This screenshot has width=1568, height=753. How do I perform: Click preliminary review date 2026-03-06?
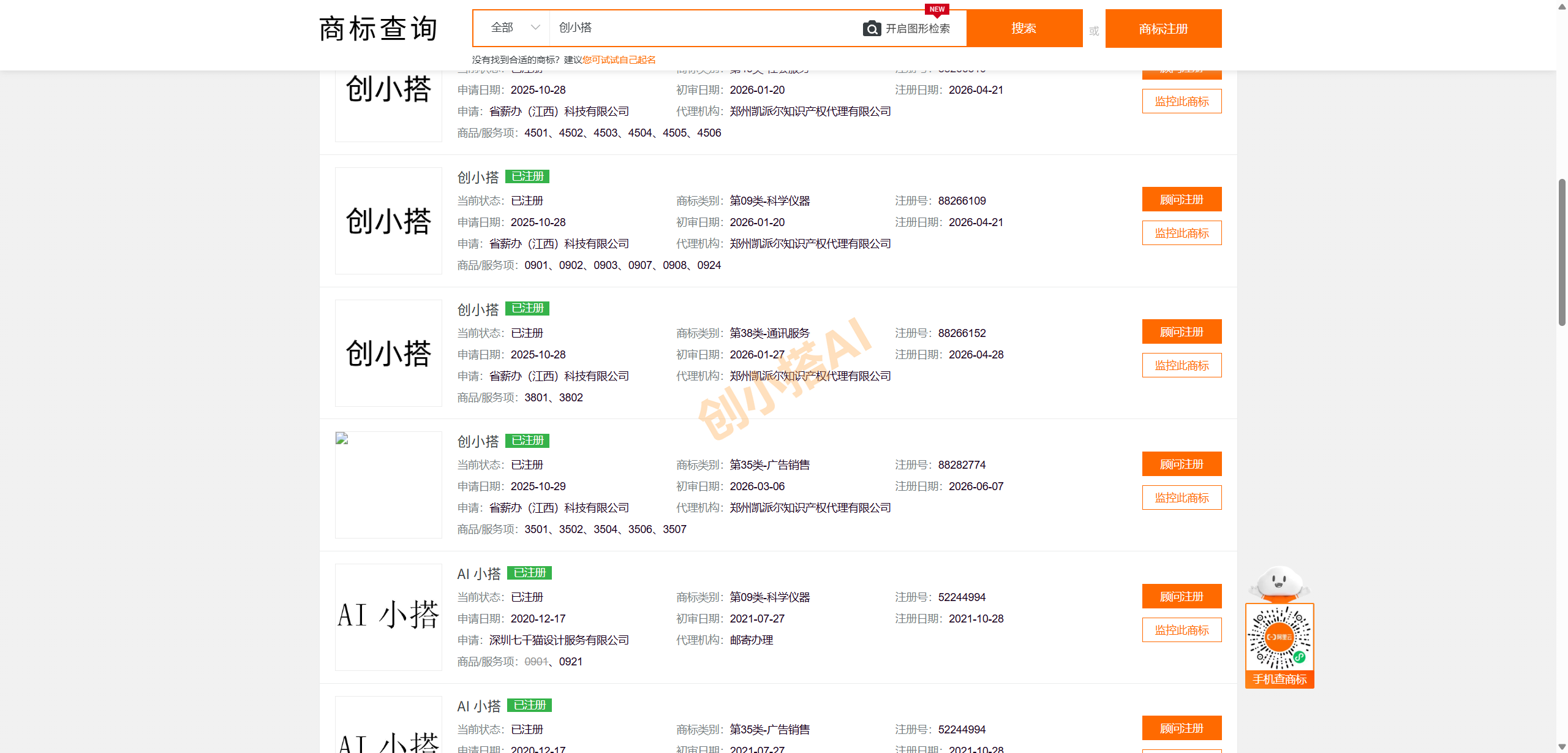[757, 486]
